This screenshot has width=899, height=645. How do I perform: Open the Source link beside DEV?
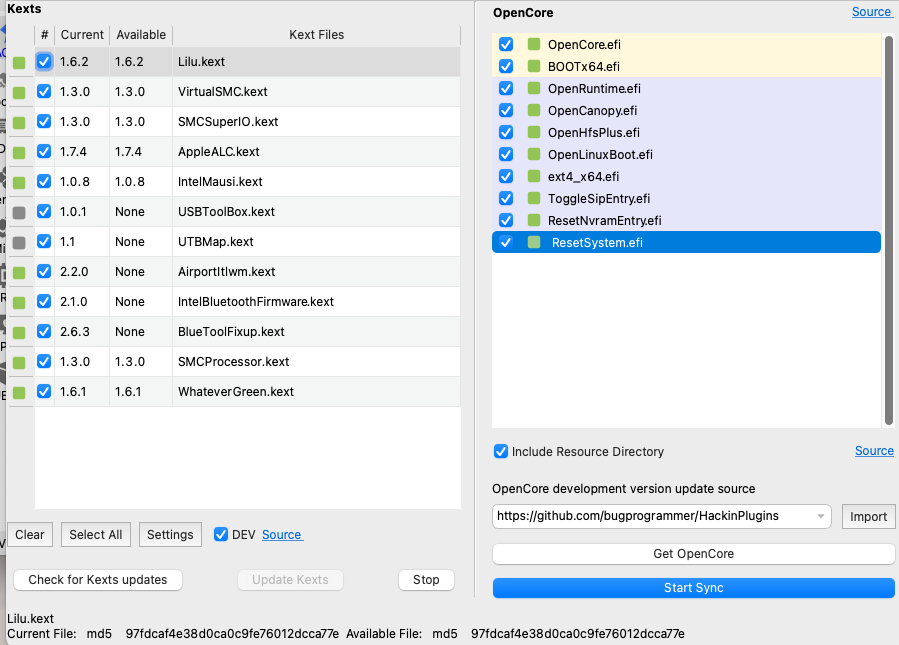click(281, 535)
